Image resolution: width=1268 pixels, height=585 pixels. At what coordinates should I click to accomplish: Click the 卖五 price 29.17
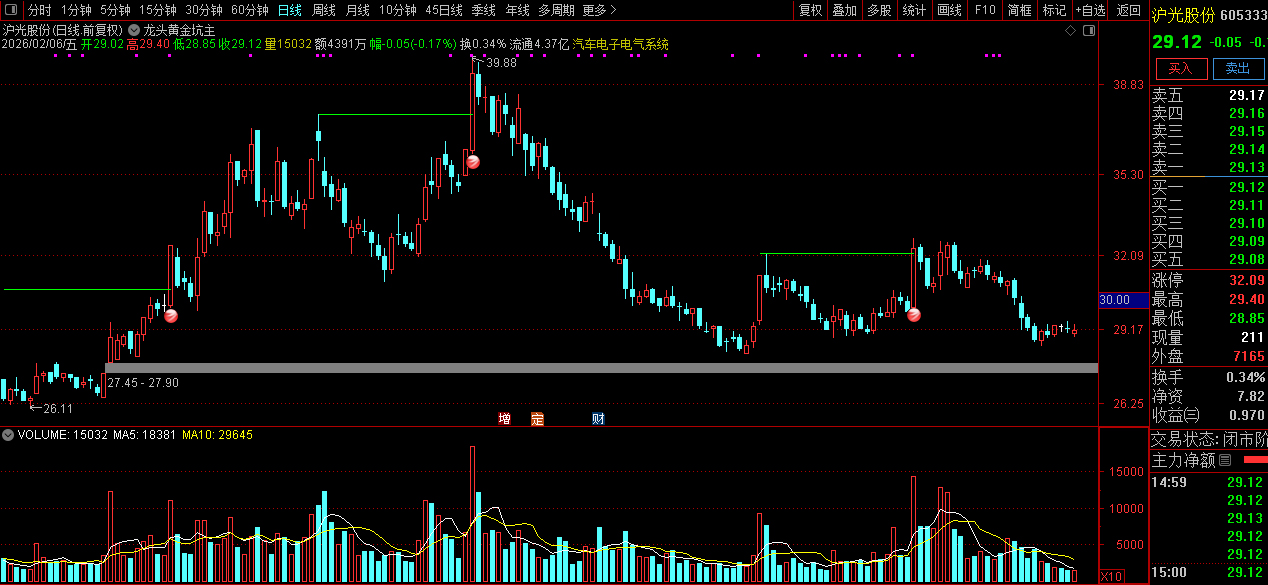[x=1246, y=96]
